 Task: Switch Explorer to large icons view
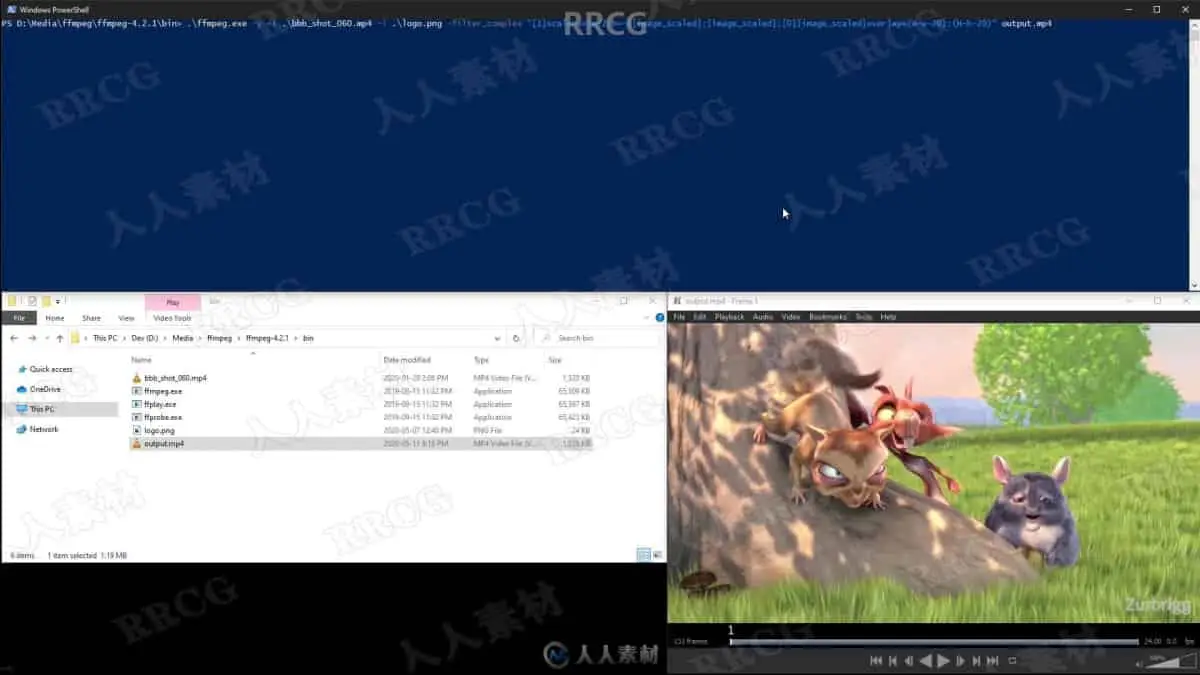click(657, 555)
